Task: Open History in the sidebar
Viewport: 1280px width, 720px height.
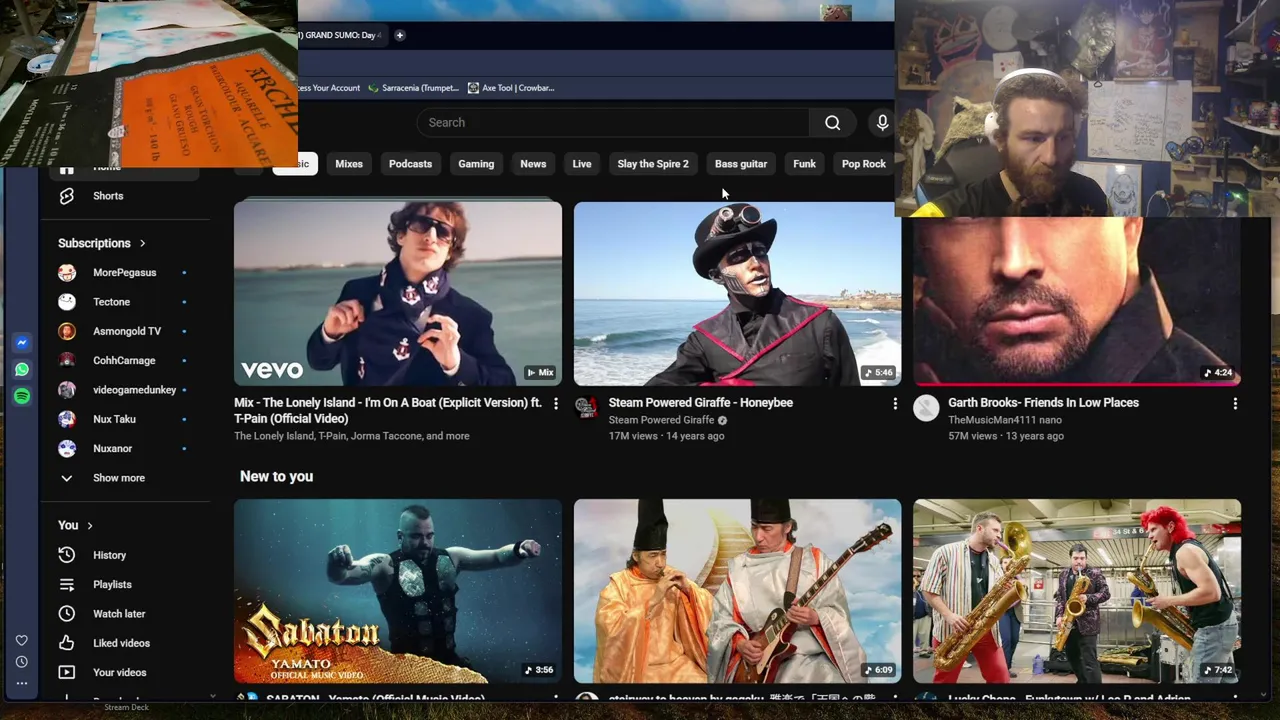Action: click(109, 555)
